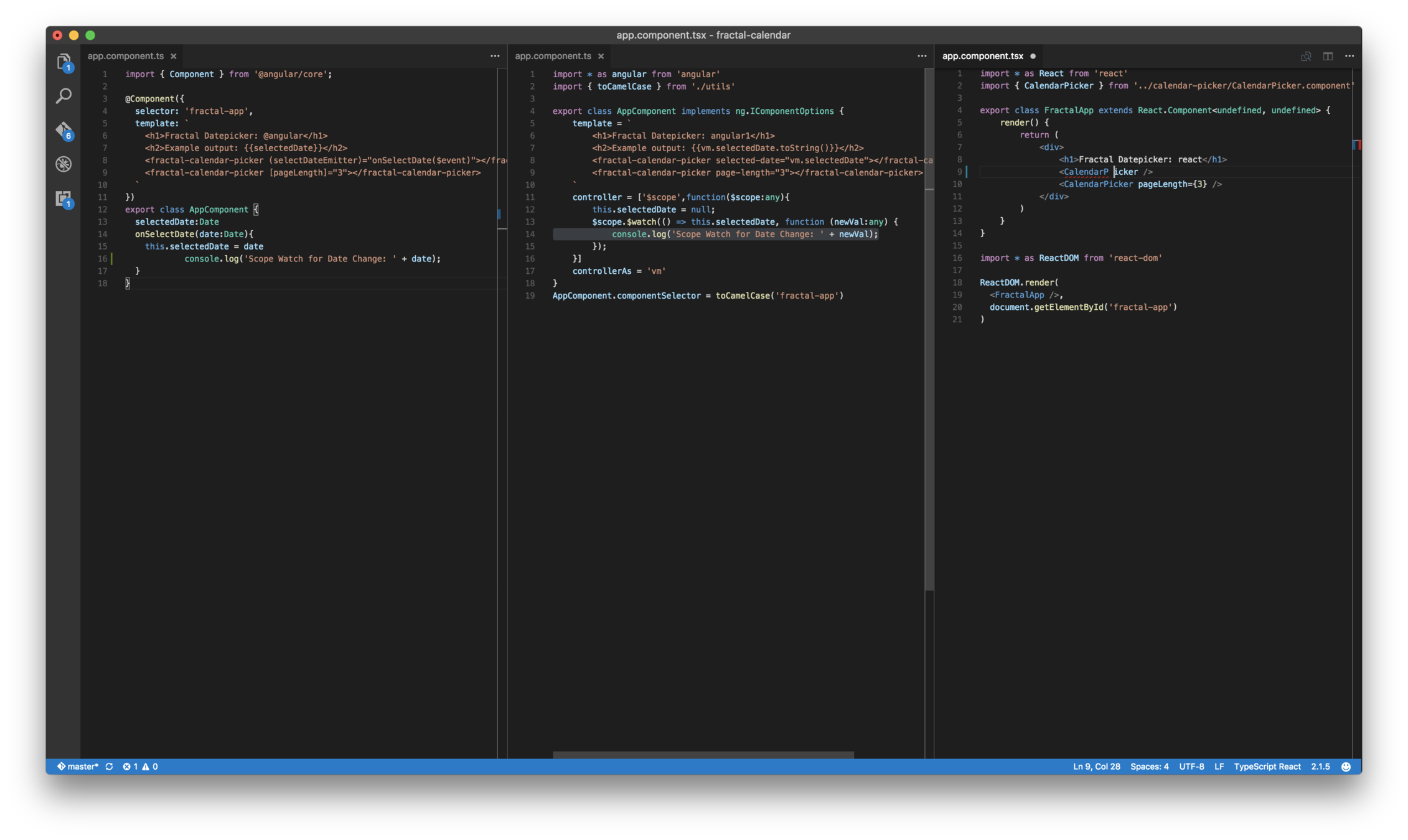Click 'Fractal Datepicker: @angular' heading line
This screenshot has height=840, width=1408.
237,136
